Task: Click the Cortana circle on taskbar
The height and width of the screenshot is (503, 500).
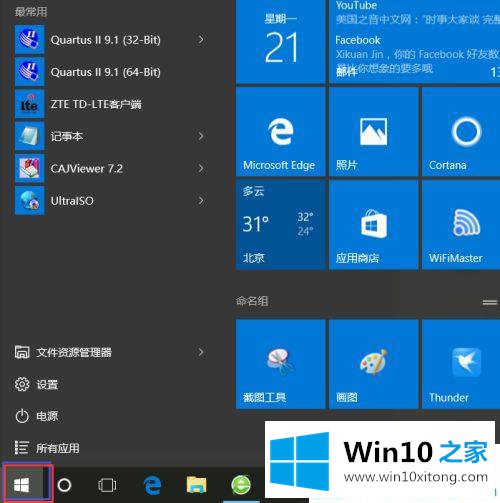Action: point(64,485)
